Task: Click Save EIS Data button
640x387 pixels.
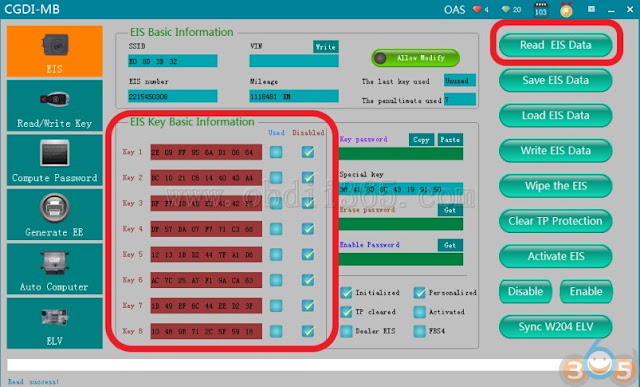Action: (x=556, y=80)
